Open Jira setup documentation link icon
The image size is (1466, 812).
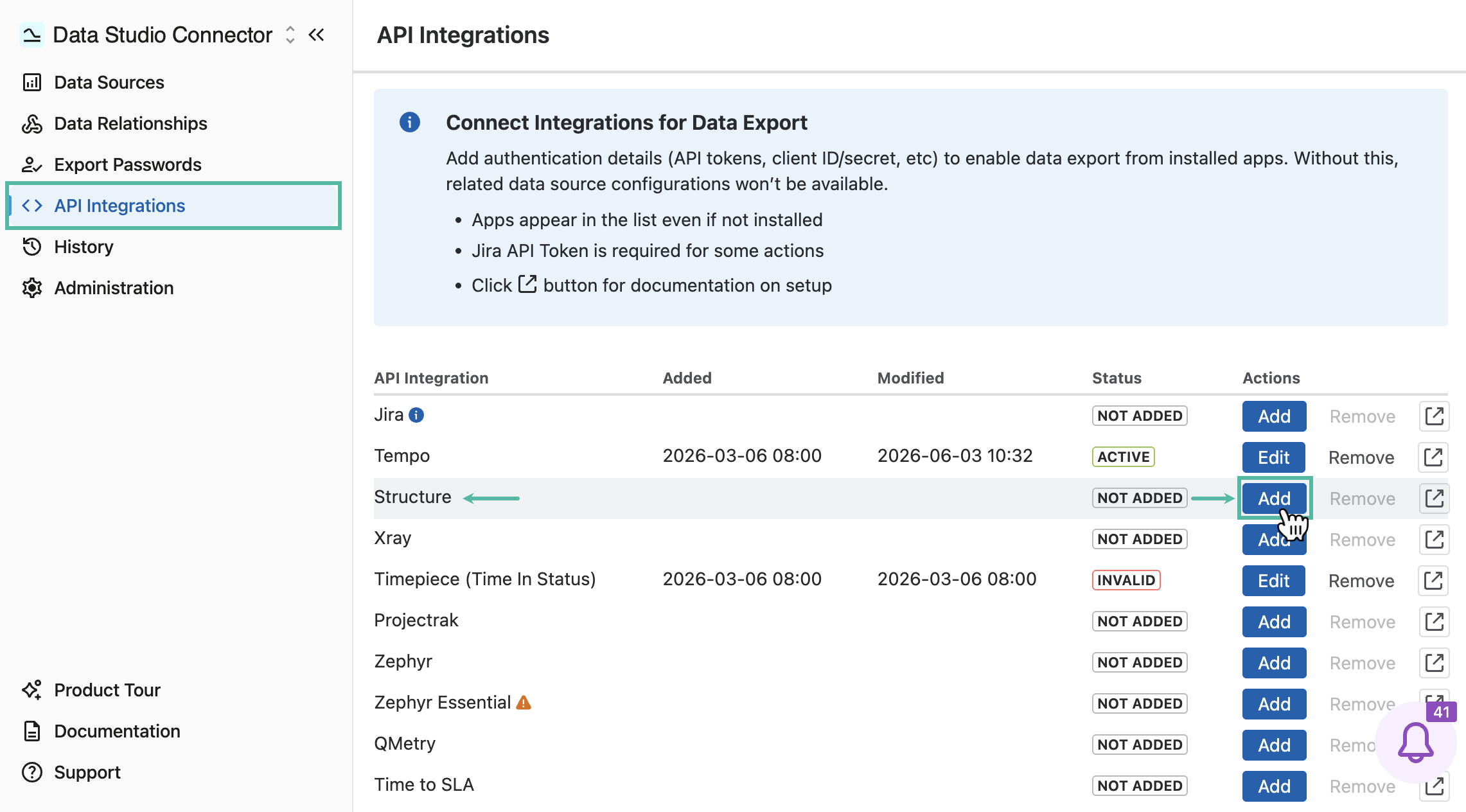click(x=1434, y=416)
